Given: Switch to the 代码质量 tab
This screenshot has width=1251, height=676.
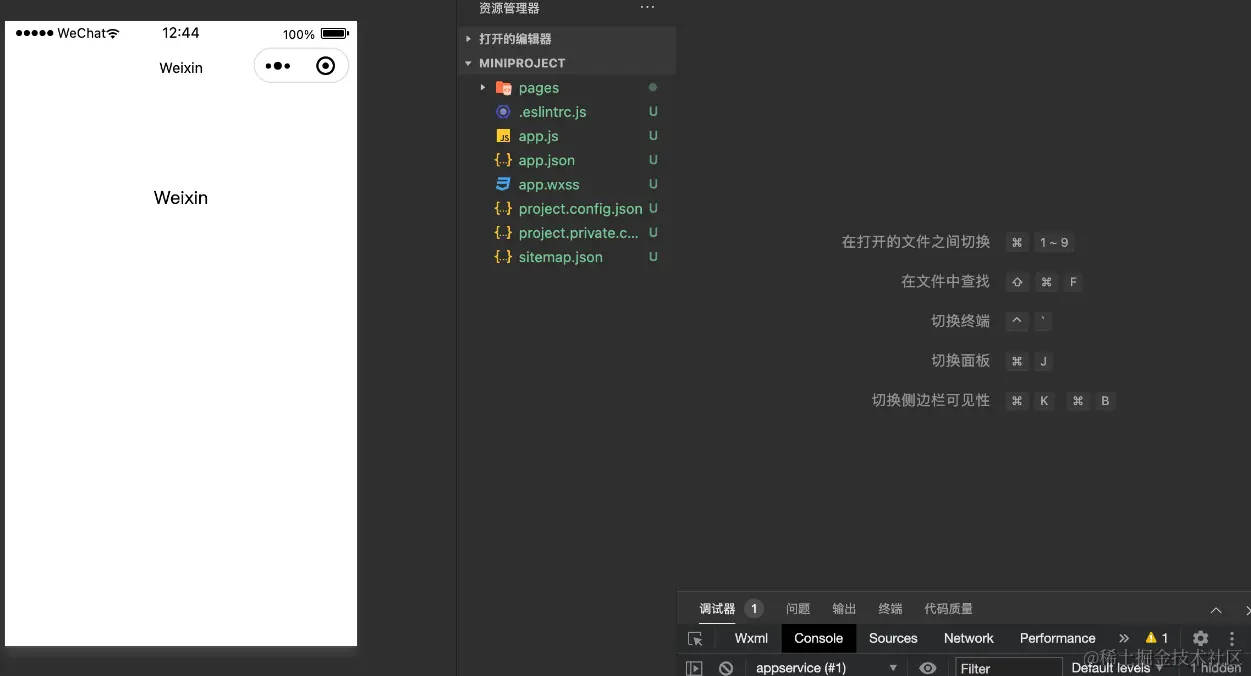Looking at the screenshot, I should point(949,609).
